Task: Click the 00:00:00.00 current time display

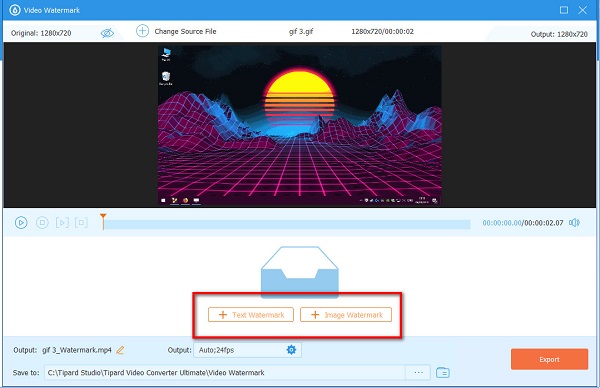Action: [x=502, y=223]
